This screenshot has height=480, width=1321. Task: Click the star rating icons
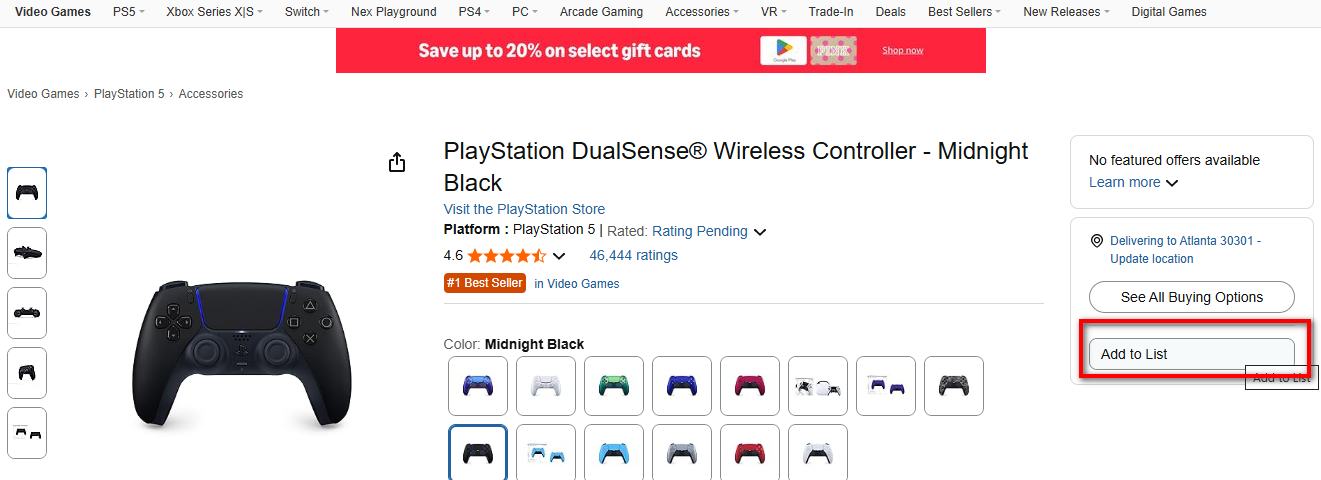click(x=506, y=256)
